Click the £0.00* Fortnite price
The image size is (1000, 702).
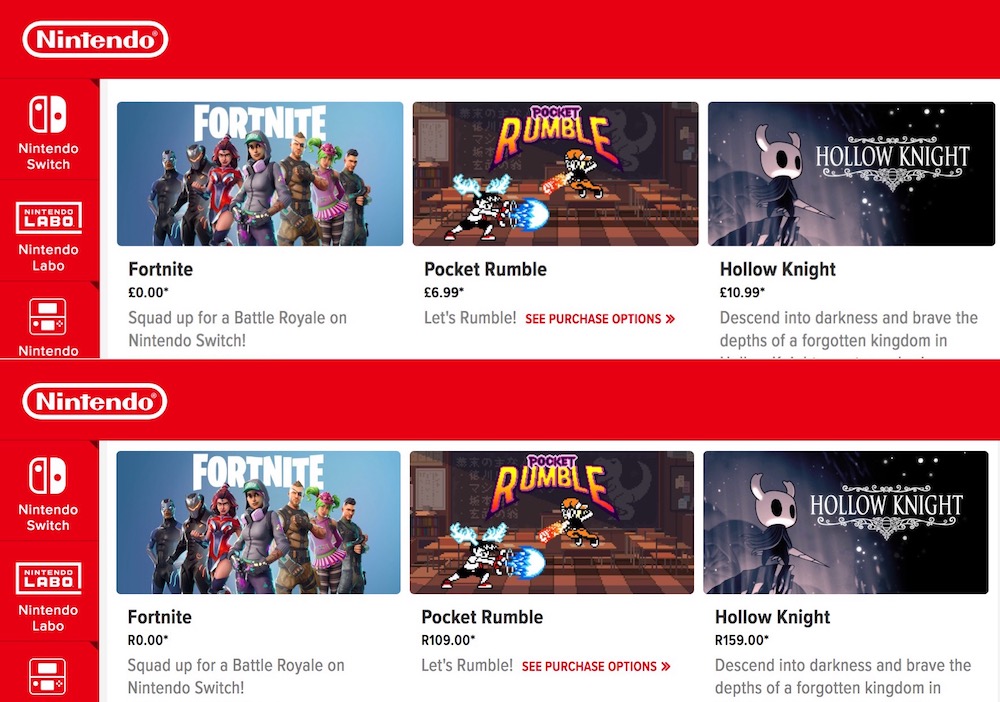click(149, 293)
